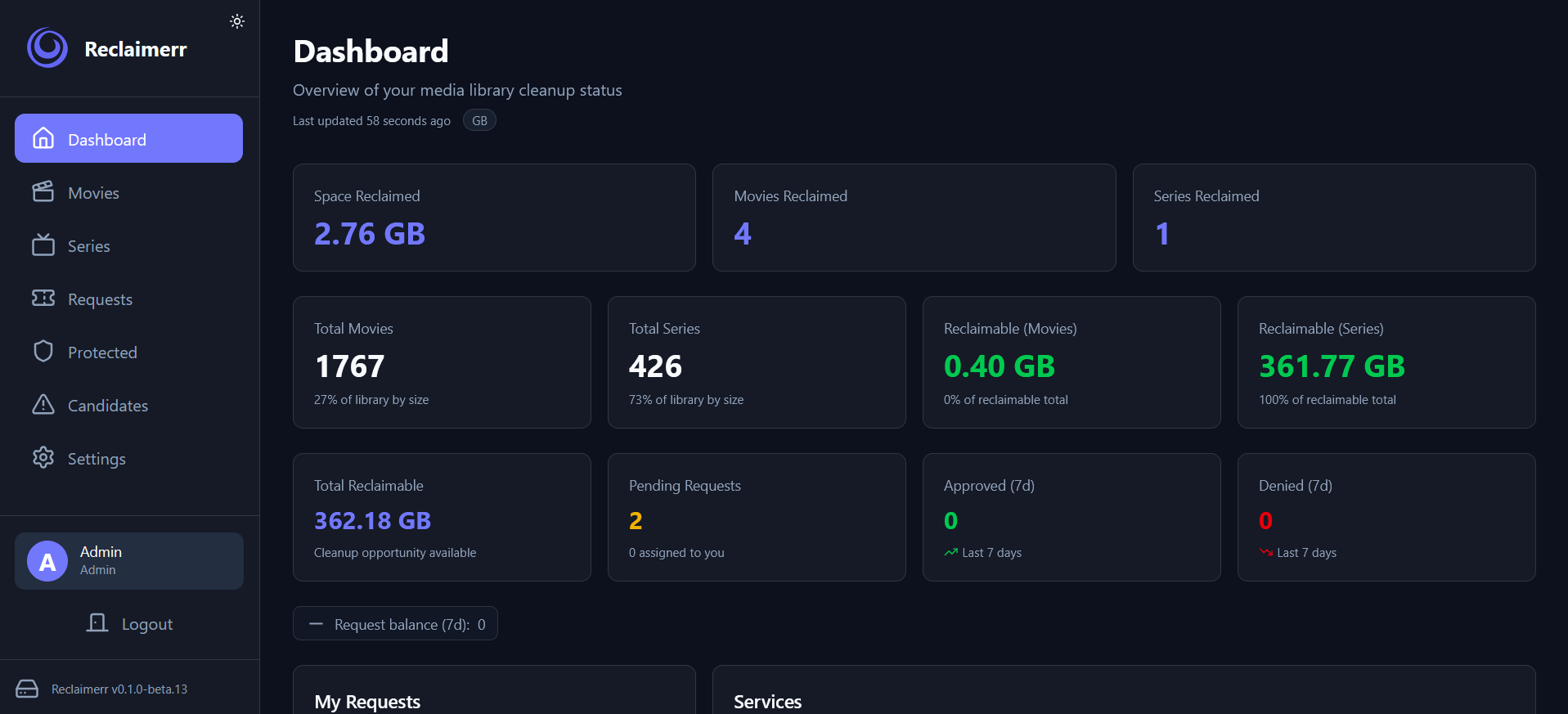This screenshot has width=1568, height=714.
Task: Toggle the GB size unit badge
Action: click(x=479, y=120)
